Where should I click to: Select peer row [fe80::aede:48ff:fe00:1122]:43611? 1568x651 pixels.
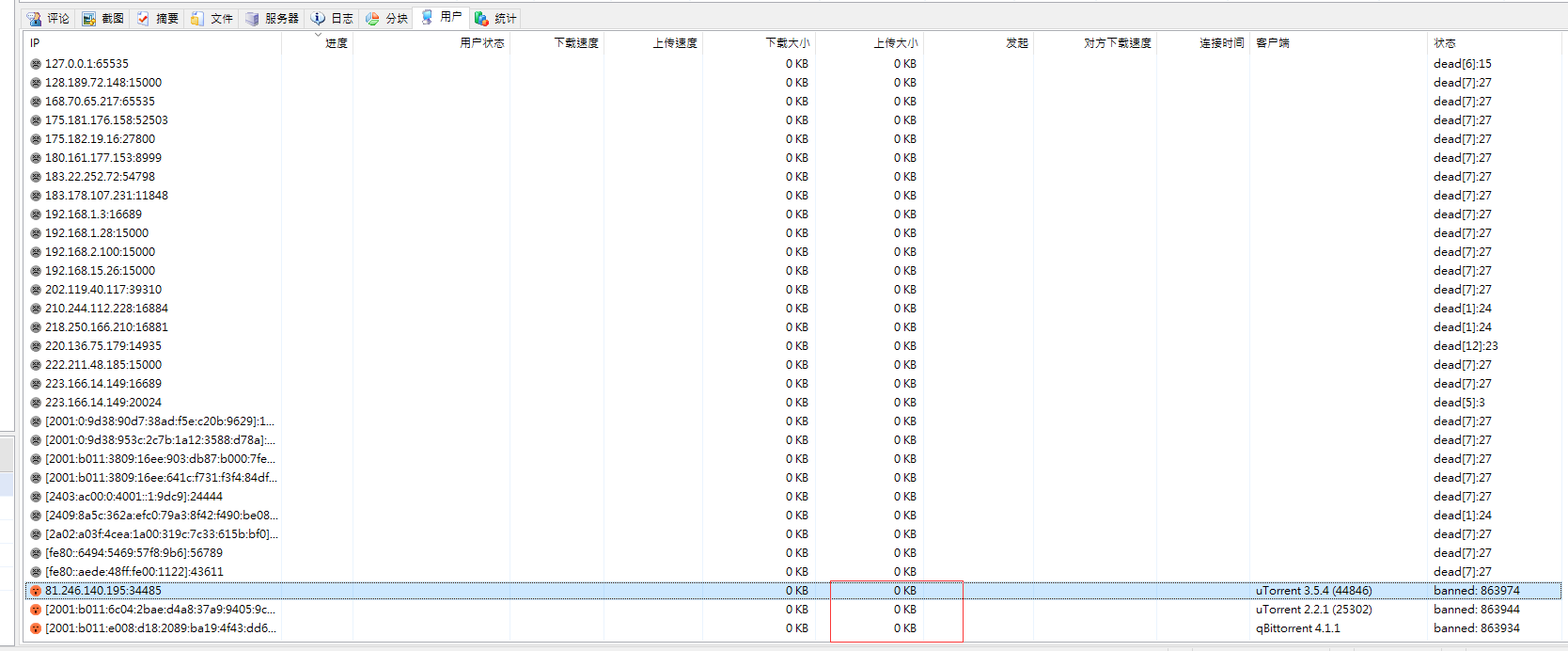click(x=134, y=572)
